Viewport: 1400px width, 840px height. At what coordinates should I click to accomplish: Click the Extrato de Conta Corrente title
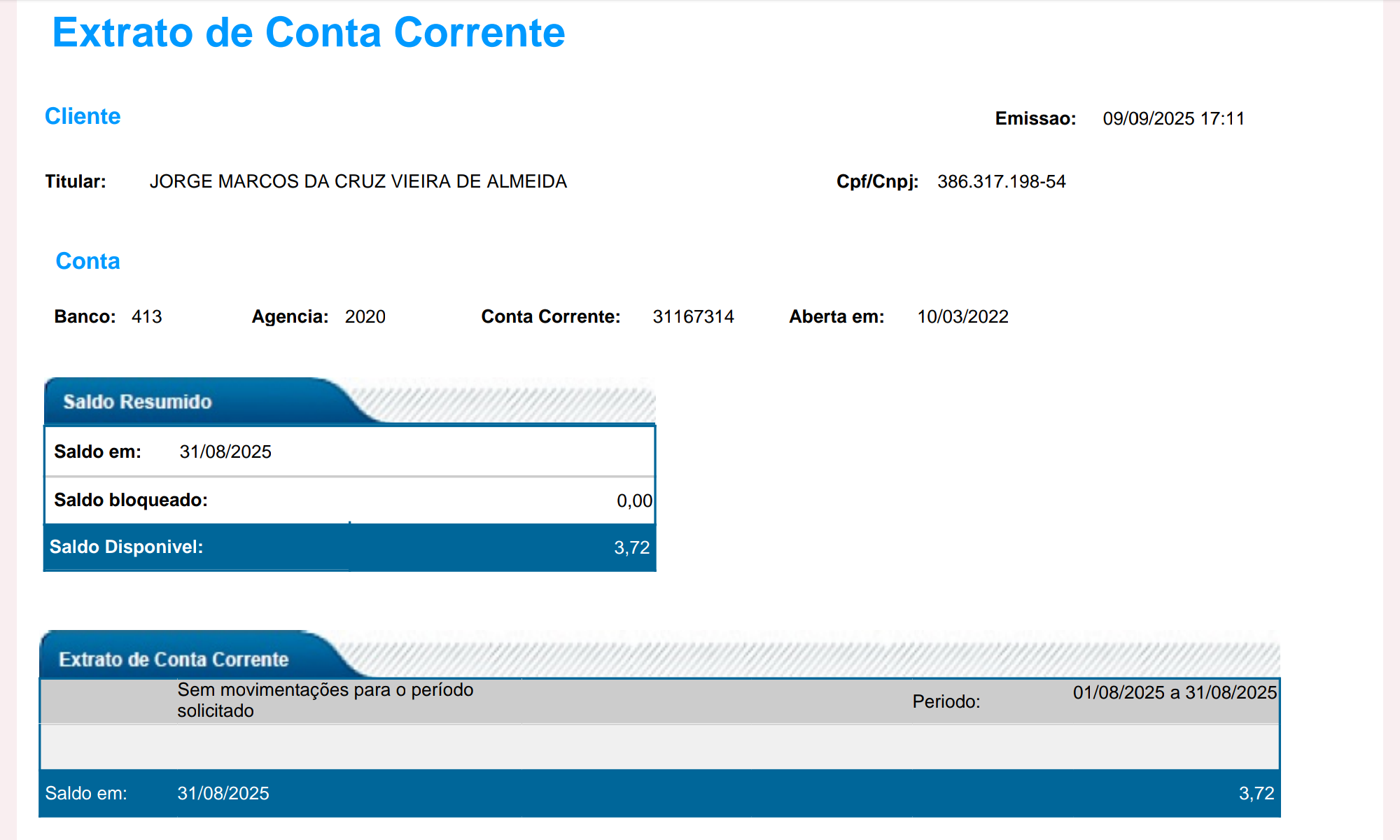pos(308,33)
